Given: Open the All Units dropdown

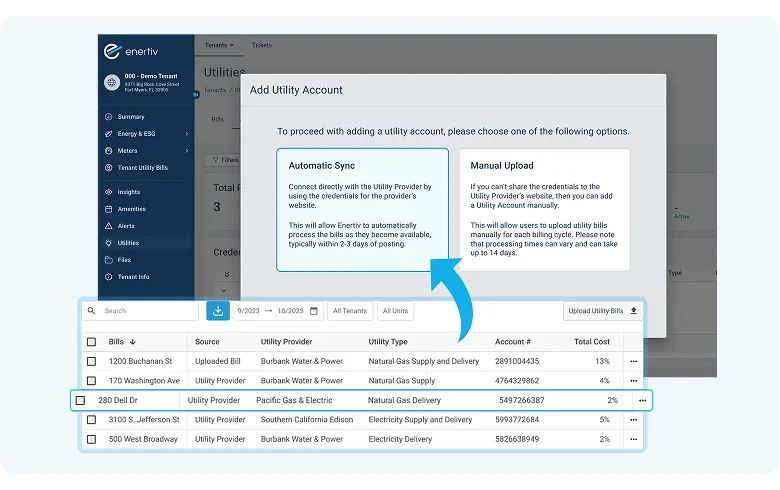Looking at the screenshot, I should [x=395, y=310].
